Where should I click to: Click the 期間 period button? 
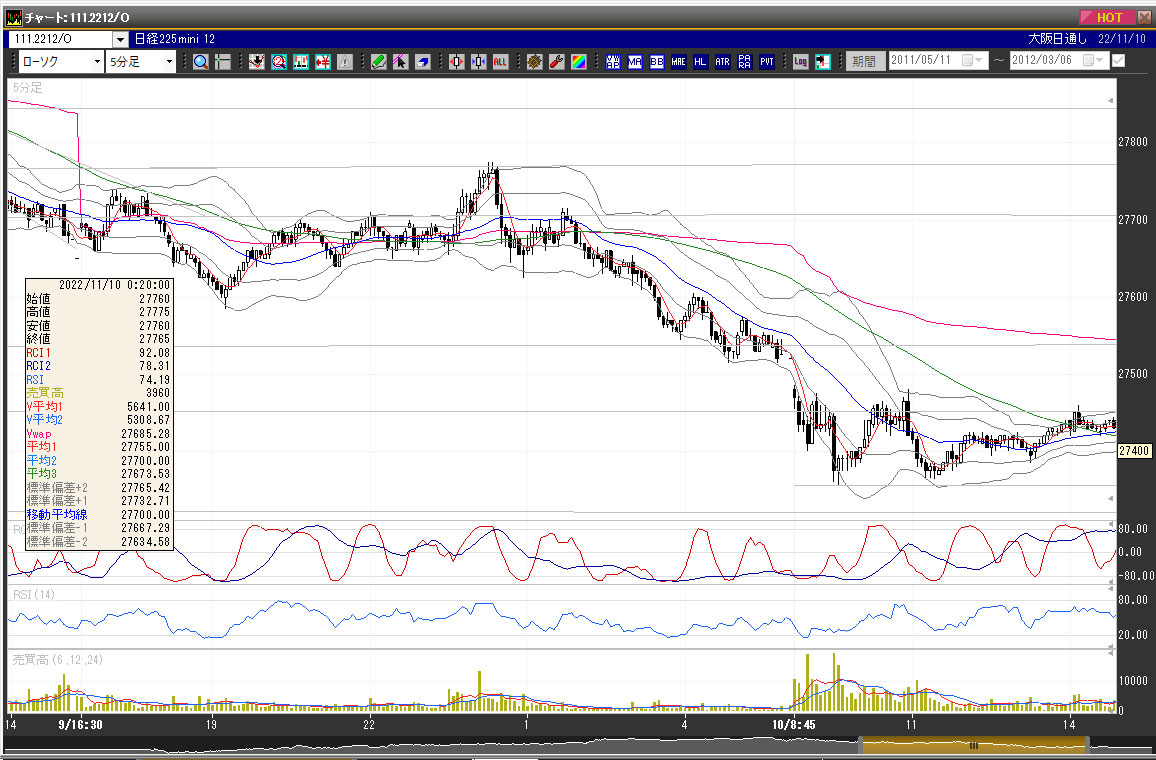864,62
